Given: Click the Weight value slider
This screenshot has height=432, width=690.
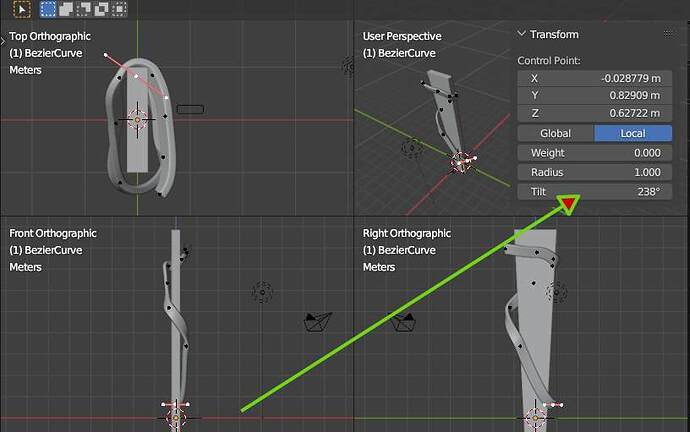Looking at the screenshot, I should pyautogui.click(x=595, y=153).
